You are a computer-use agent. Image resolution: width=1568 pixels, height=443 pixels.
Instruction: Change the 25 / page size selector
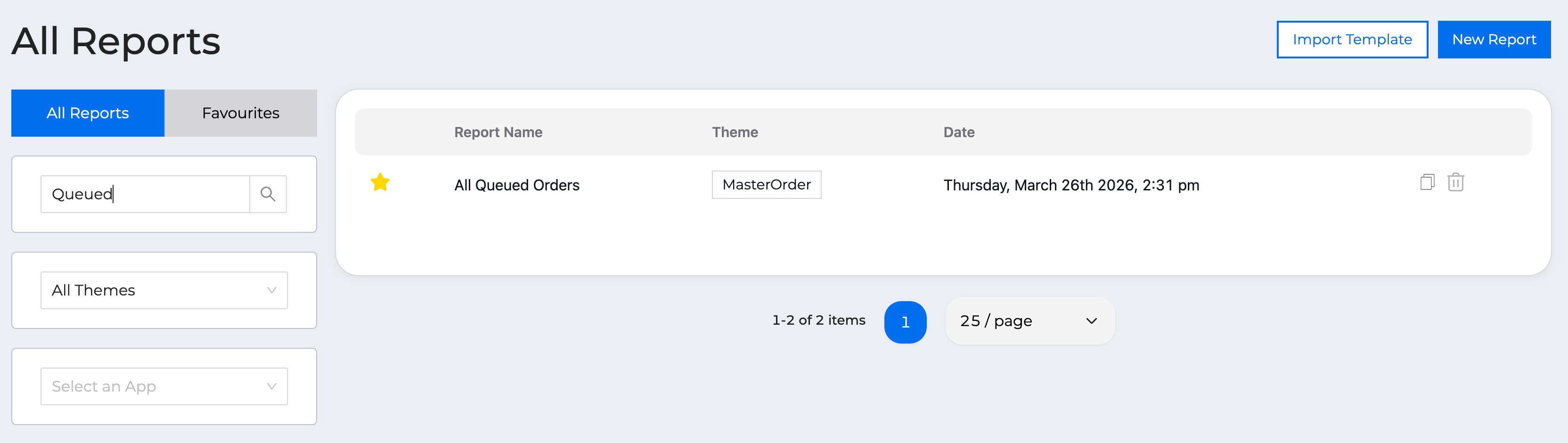1029,320
